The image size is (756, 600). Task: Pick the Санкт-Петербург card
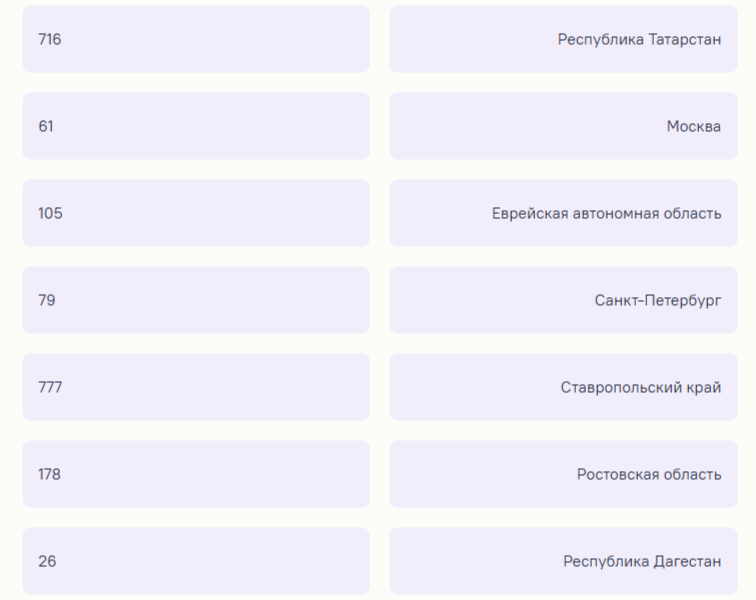click(x=563, y=300)
